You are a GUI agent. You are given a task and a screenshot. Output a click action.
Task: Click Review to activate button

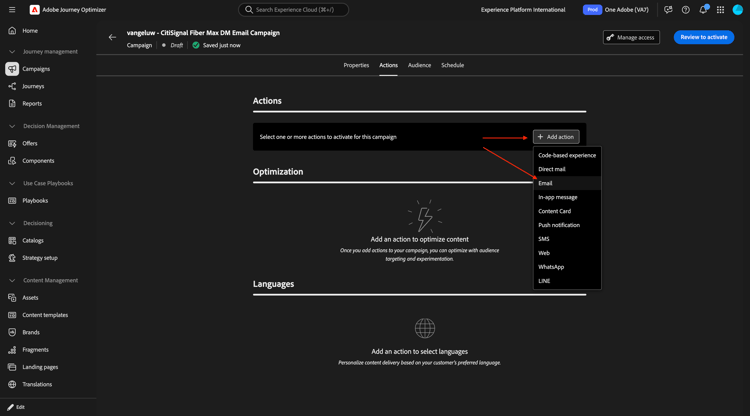click(704, 37)
